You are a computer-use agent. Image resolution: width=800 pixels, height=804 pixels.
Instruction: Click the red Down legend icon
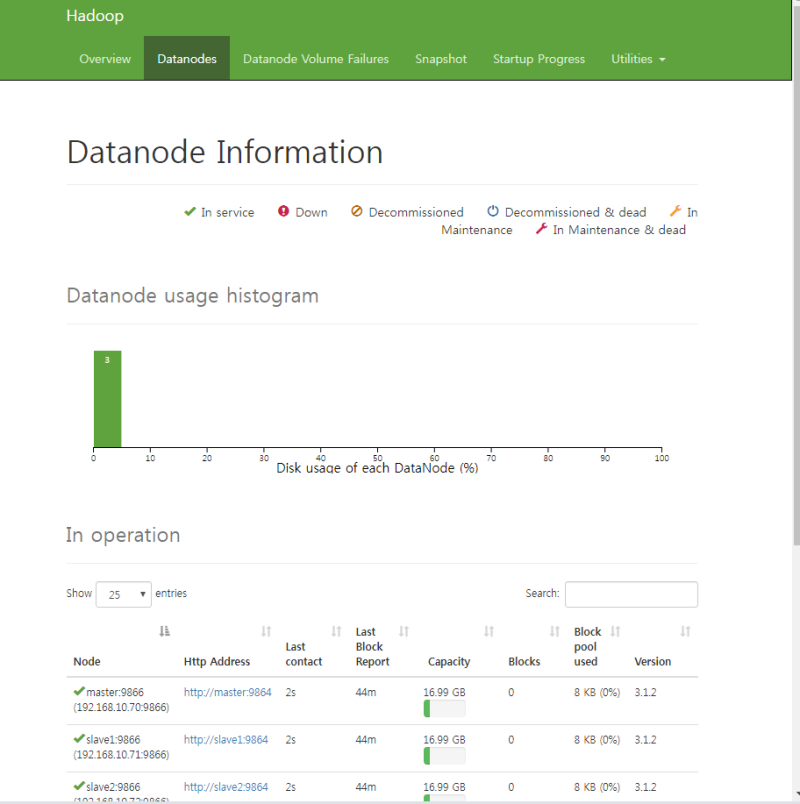[x=283, y=211]
